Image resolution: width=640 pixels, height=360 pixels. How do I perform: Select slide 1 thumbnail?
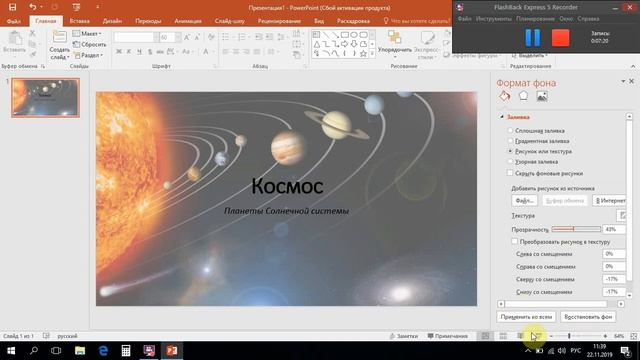(45, 98)
